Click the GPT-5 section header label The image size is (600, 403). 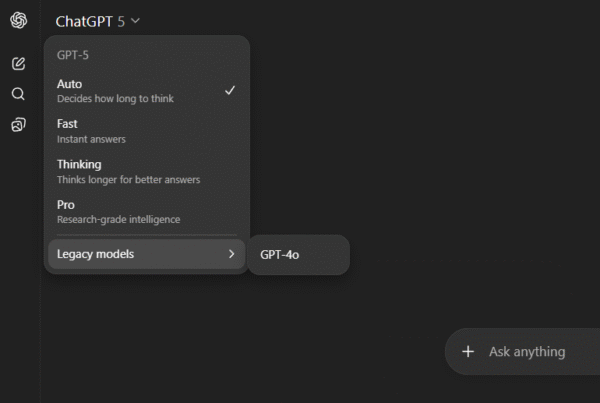(73, 57)
